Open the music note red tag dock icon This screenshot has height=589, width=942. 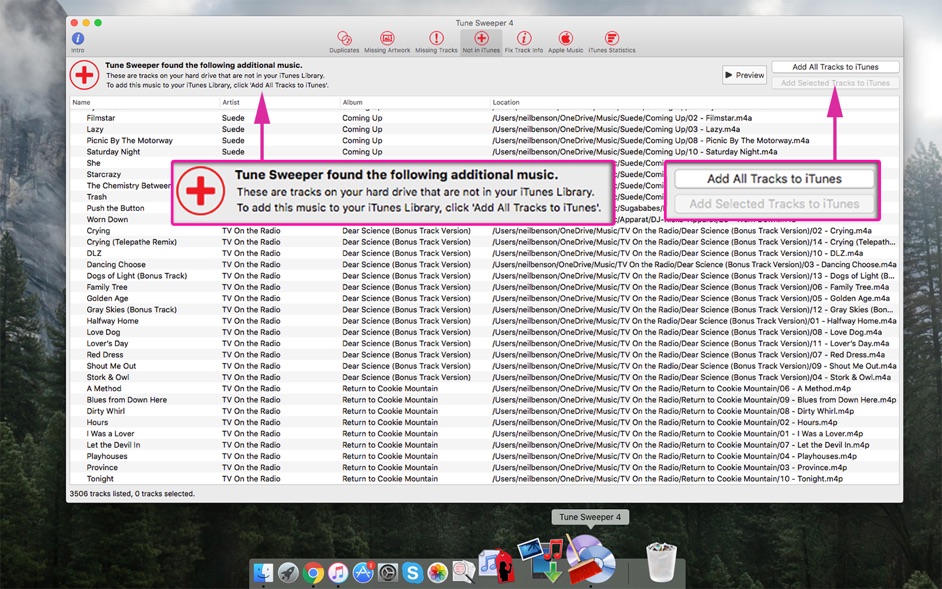(x=496, y=566)
